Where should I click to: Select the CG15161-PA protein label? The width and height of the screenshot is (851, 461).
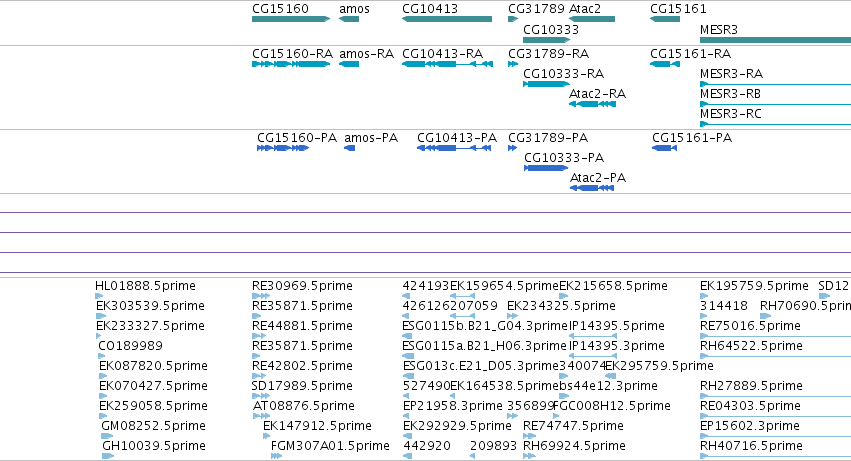[x=692, y=138]
